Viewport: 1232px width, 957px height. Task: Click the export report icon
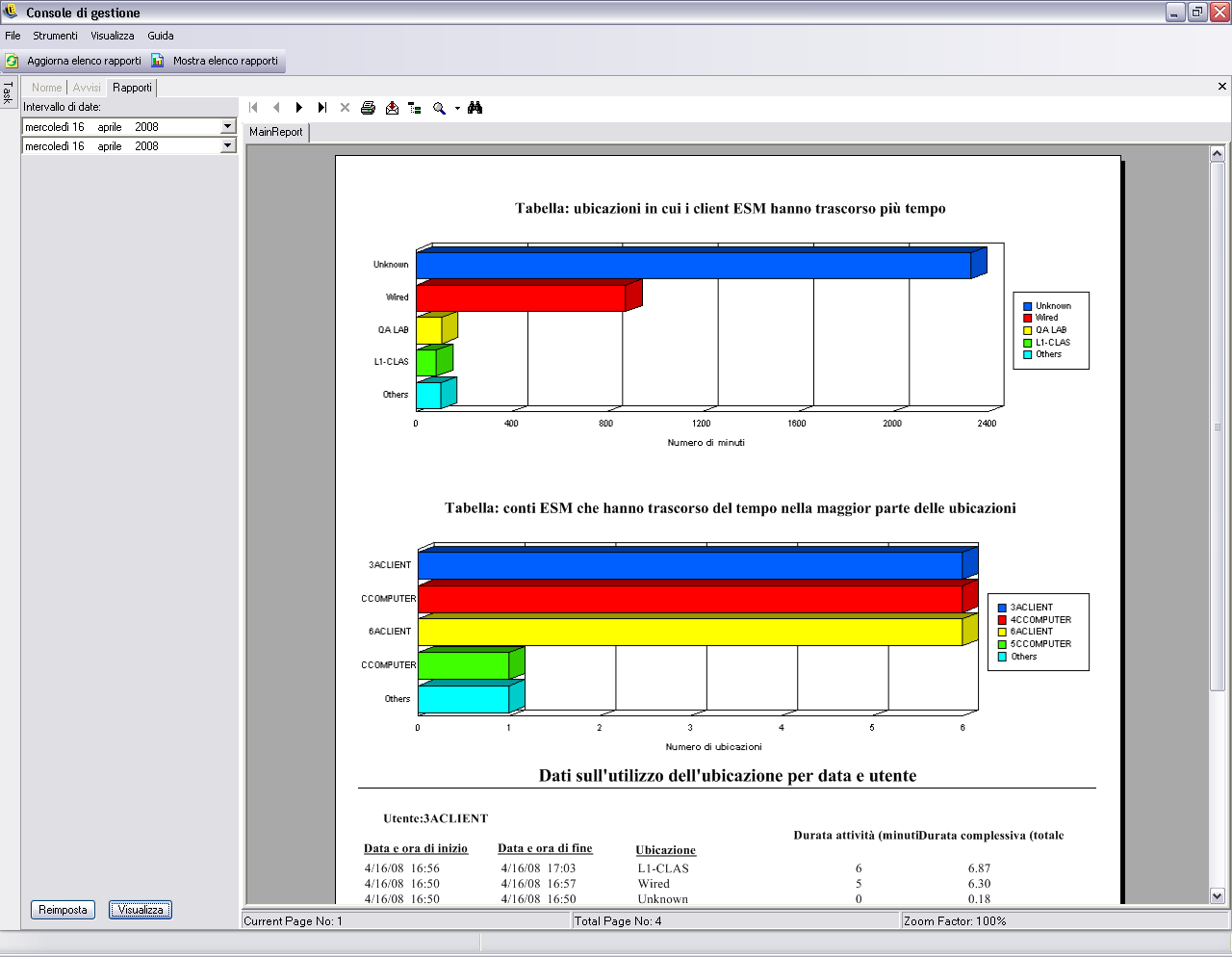[392, 108]
